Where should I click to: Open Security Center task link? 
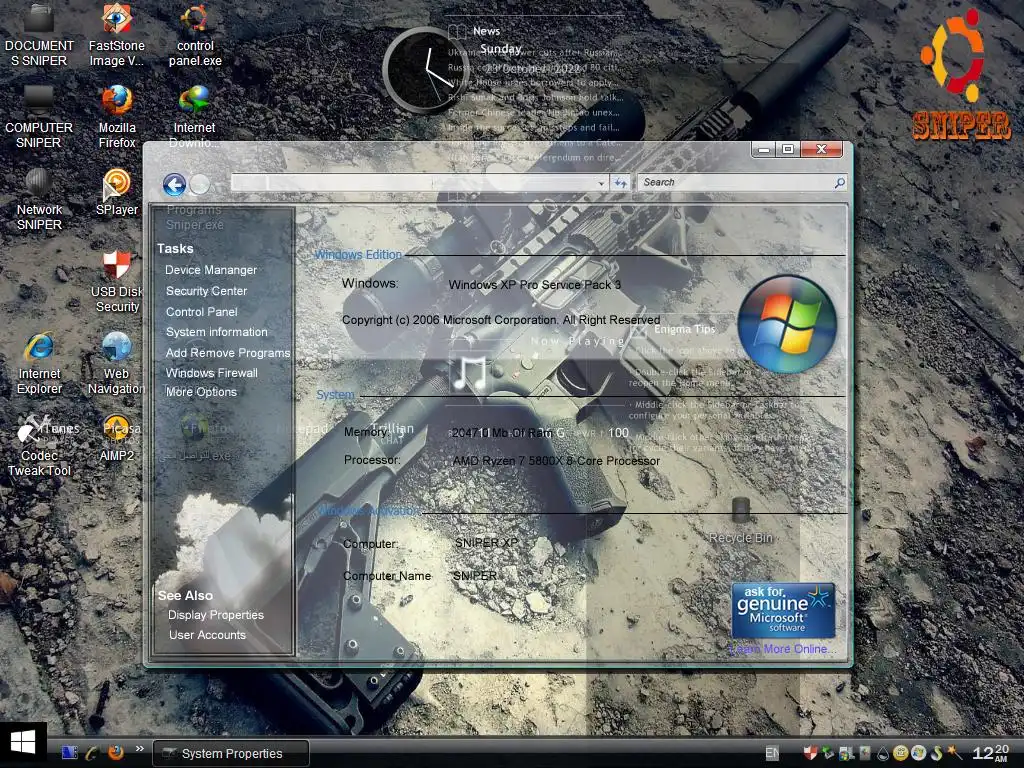206,291
